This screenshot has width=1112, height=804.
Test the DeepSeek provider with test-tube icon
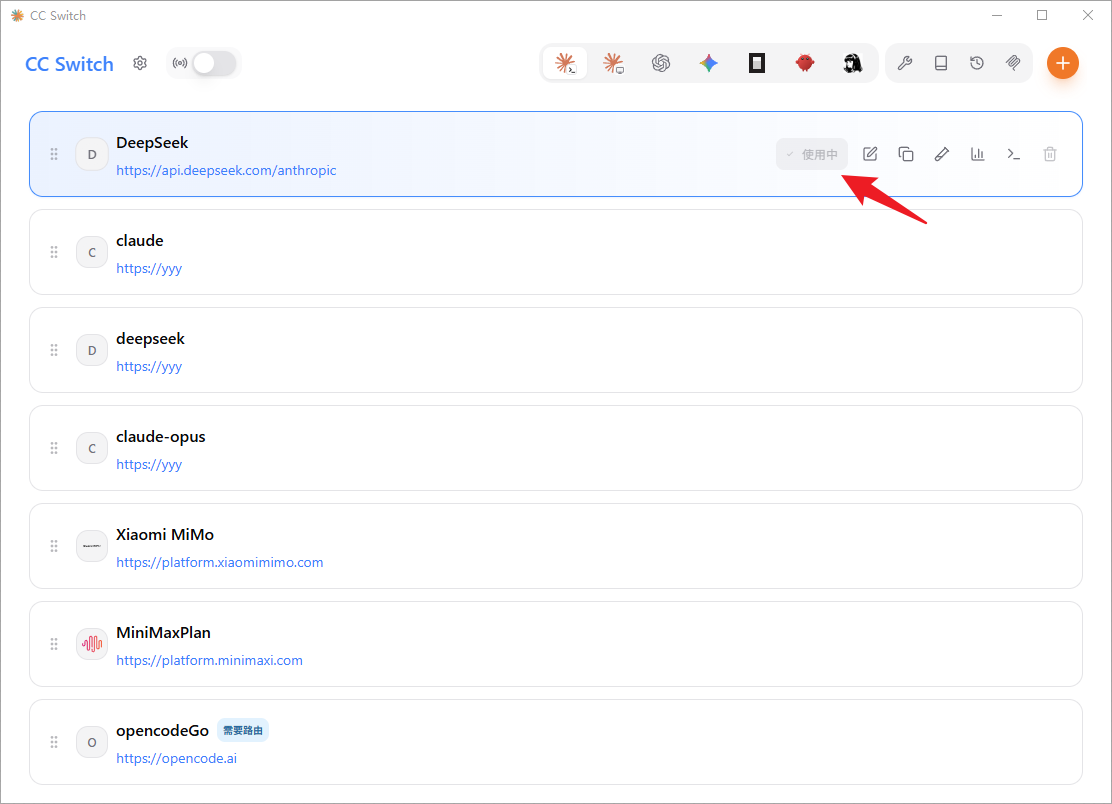tap(942, 154)
